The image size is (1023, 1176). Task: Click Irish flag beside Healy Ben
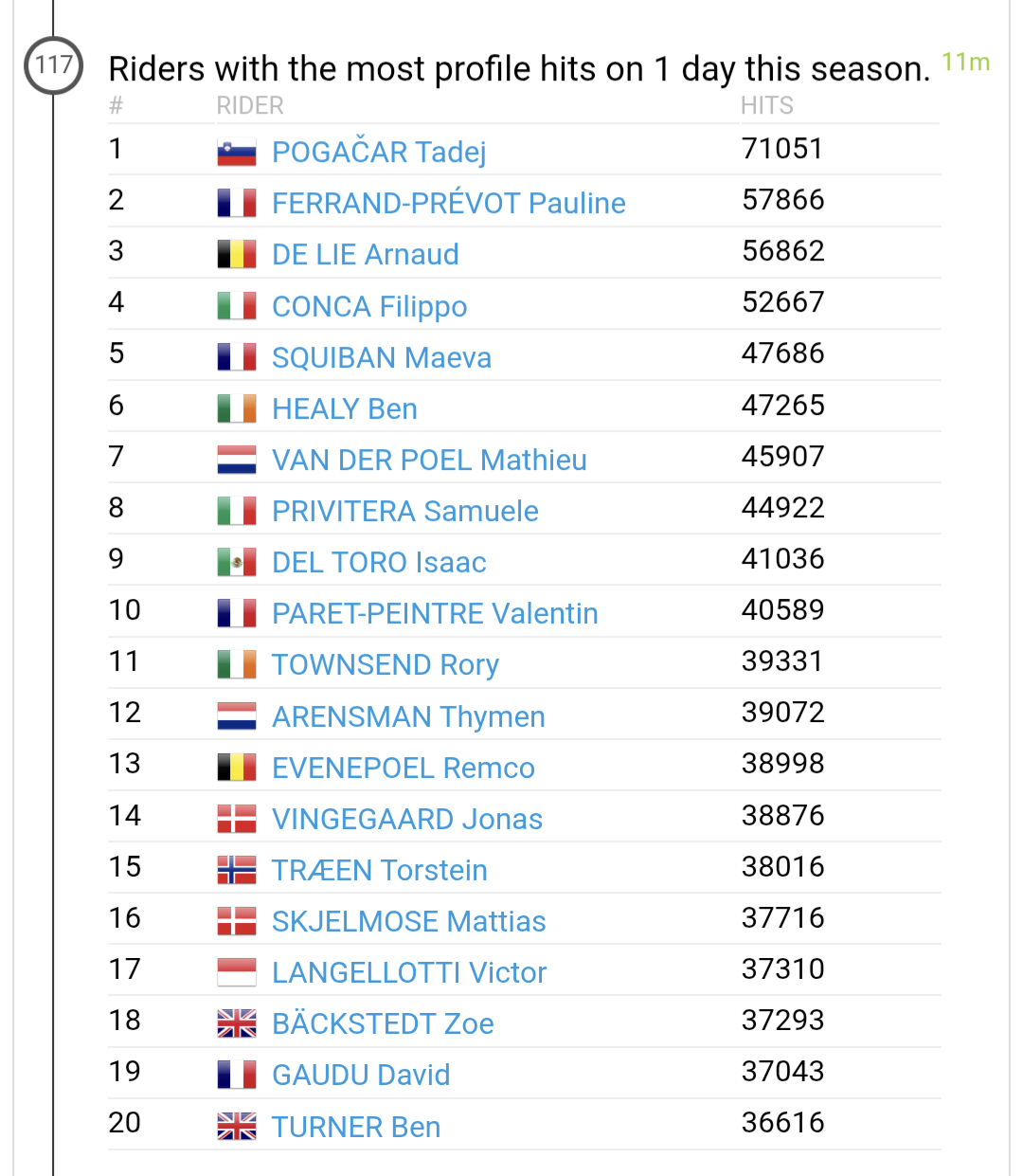tap(236, 408)
